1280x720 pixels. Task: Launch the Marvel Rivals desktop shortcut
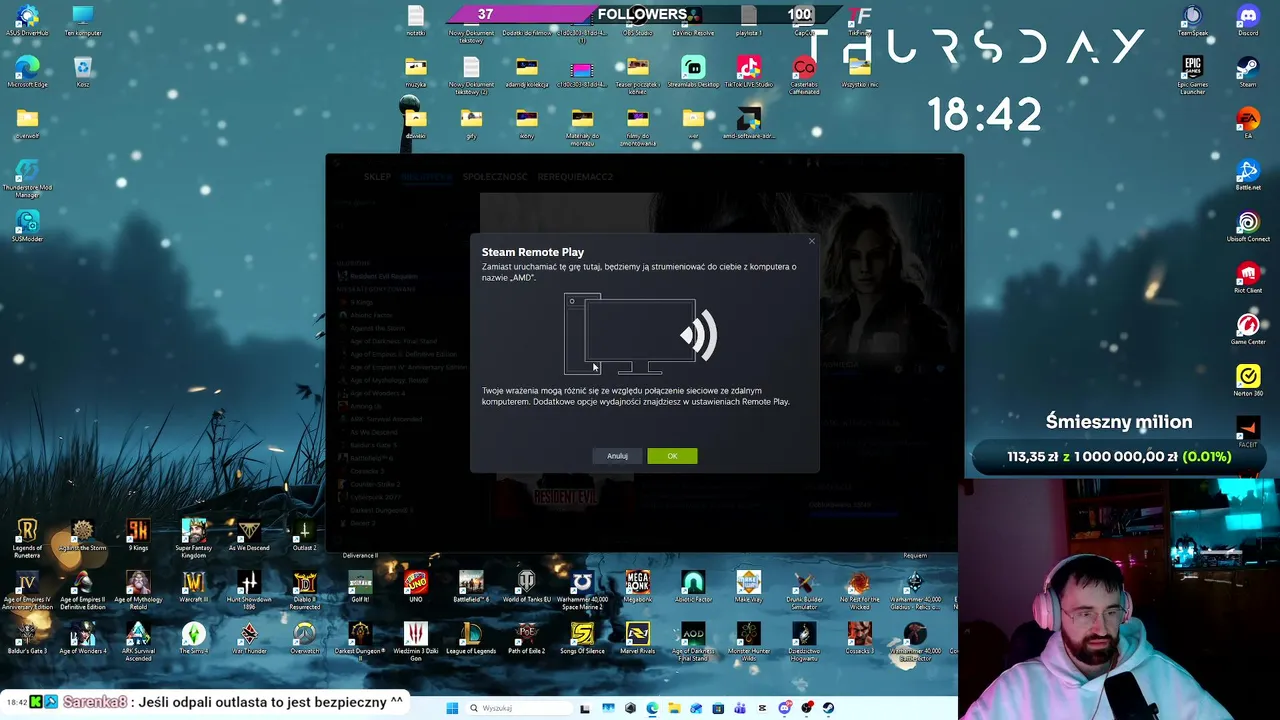637,639
